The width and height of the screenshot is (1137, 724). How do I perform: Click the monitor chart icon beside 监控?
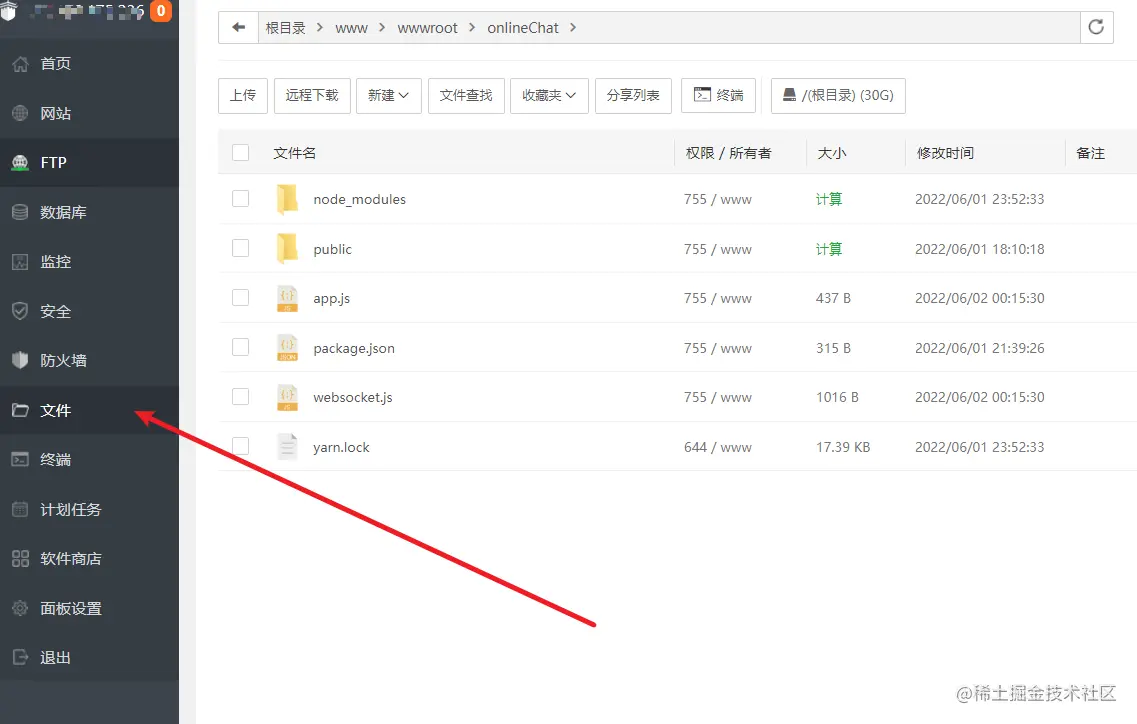click(20, 262)
